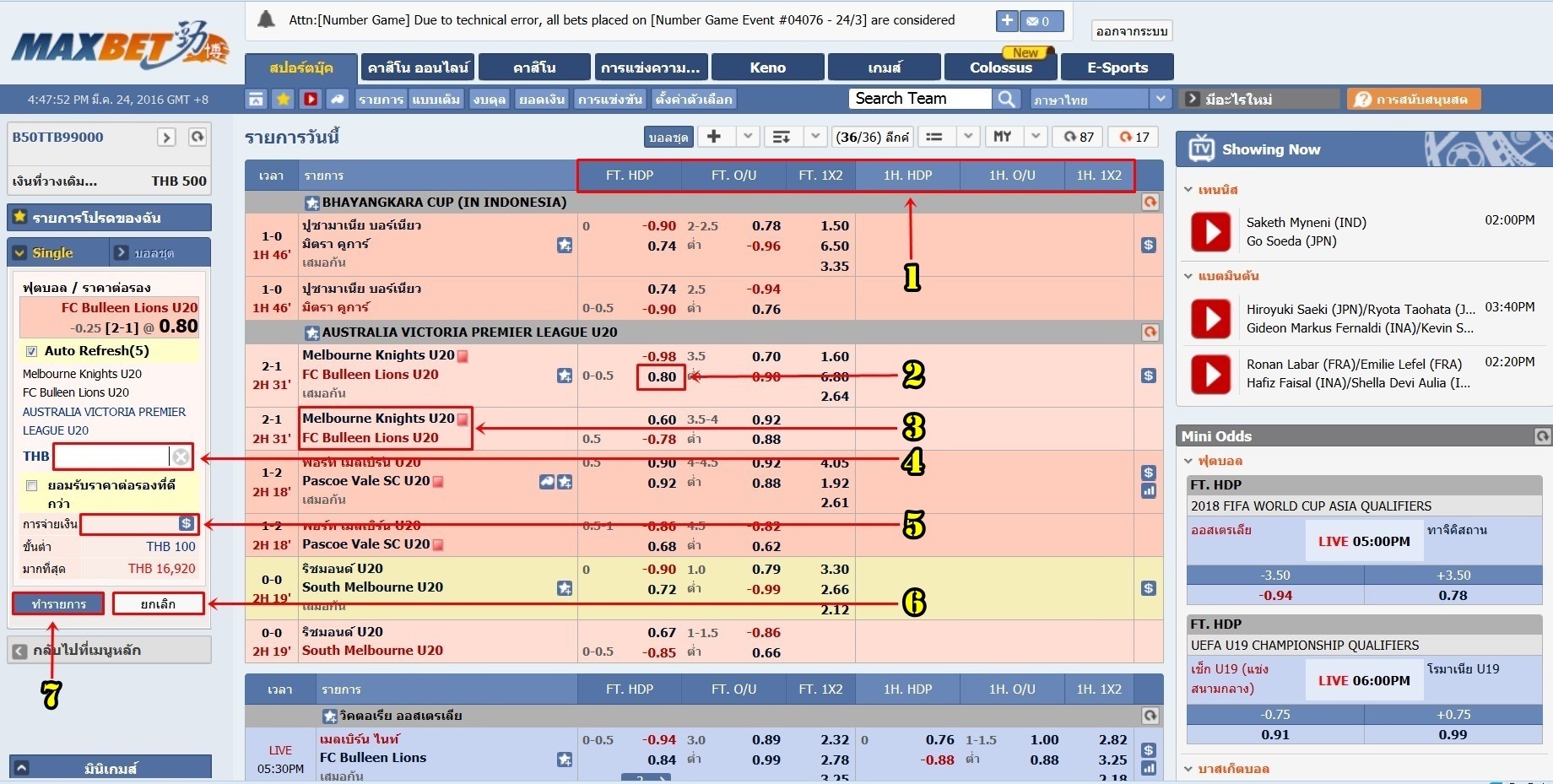Click the help icon on the orange support button
The image size is (1553, 784).
click(x=1361, y=100)
